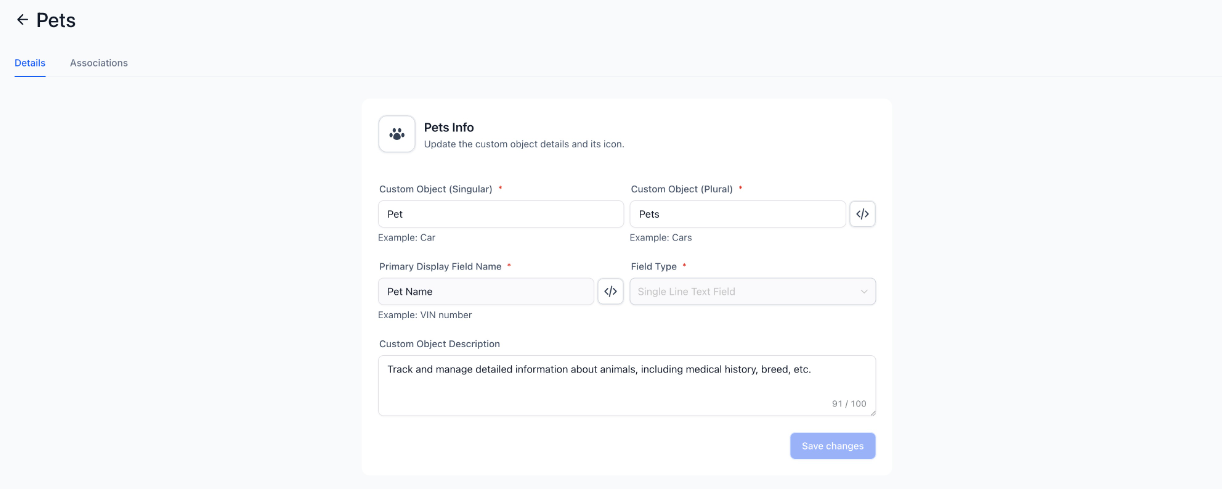
Task: Open the Associations tab
Action: [x=99, y=63]
